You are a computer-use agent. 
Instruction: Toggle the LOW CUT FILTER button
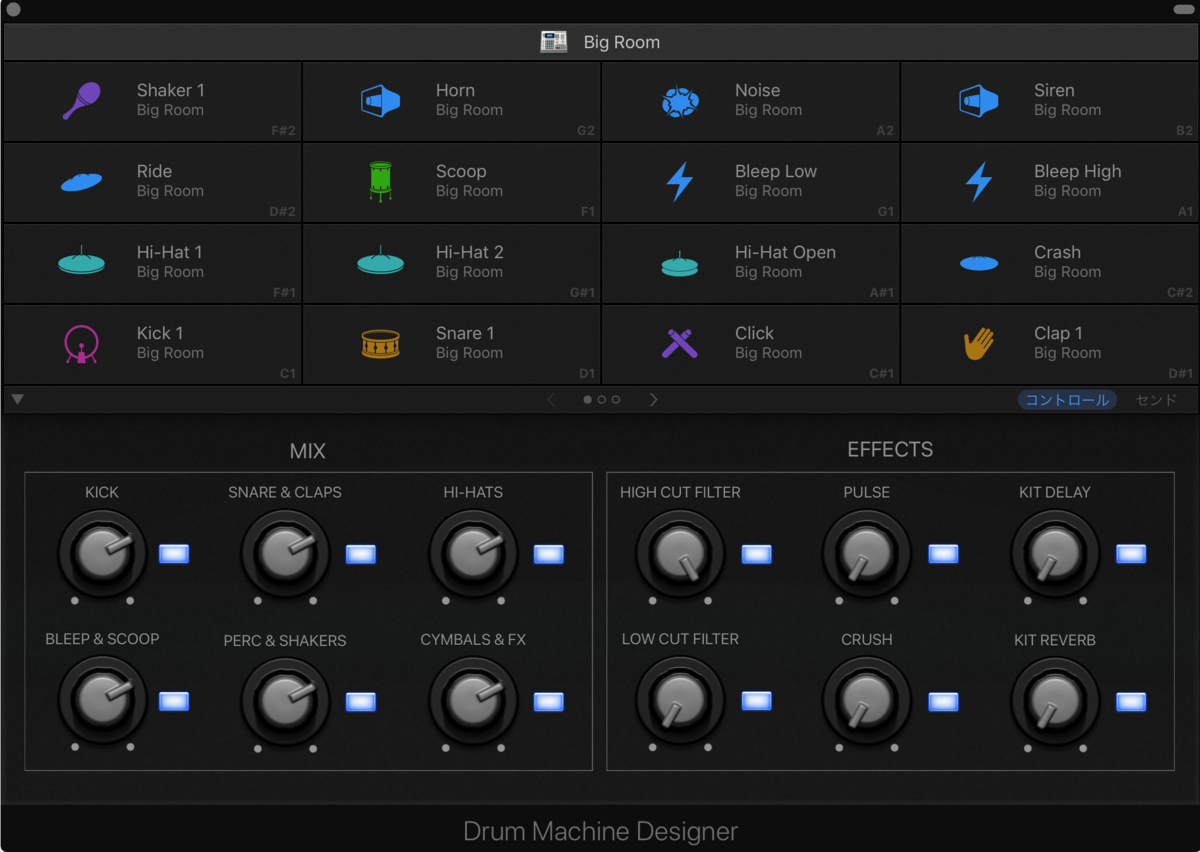(757, 701)
